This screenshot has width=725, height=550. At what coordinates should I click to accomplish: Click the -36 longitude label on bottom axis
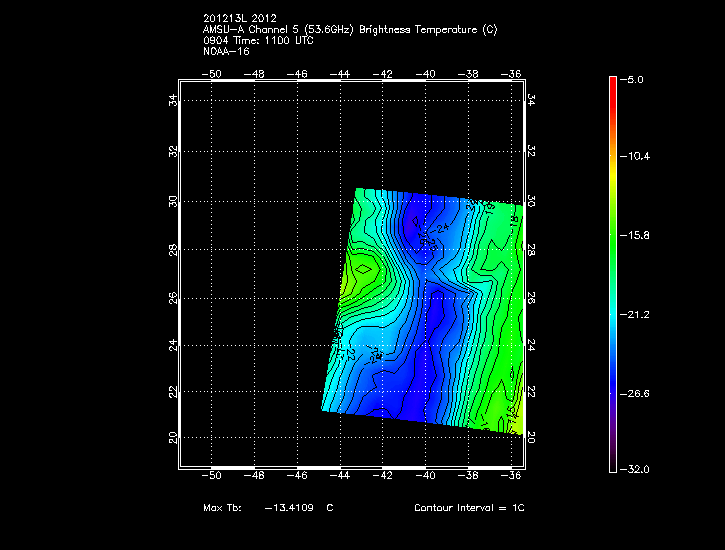click(514, 477)
